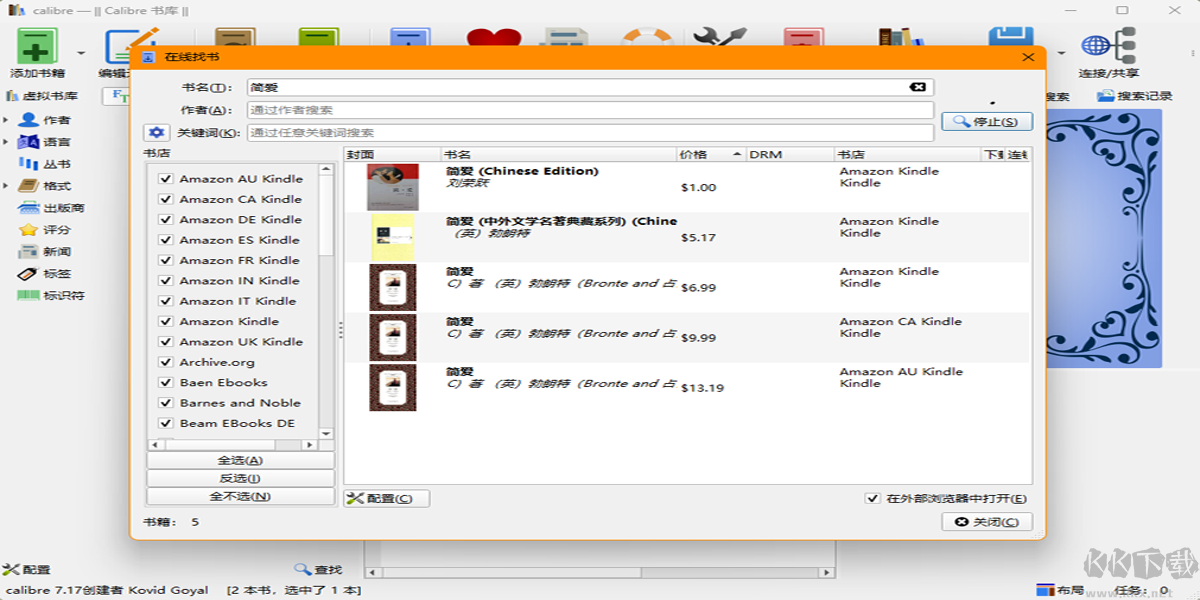Expand the Authors tree node
This screenshot has width=1200, height=600.
click(6, 120)
